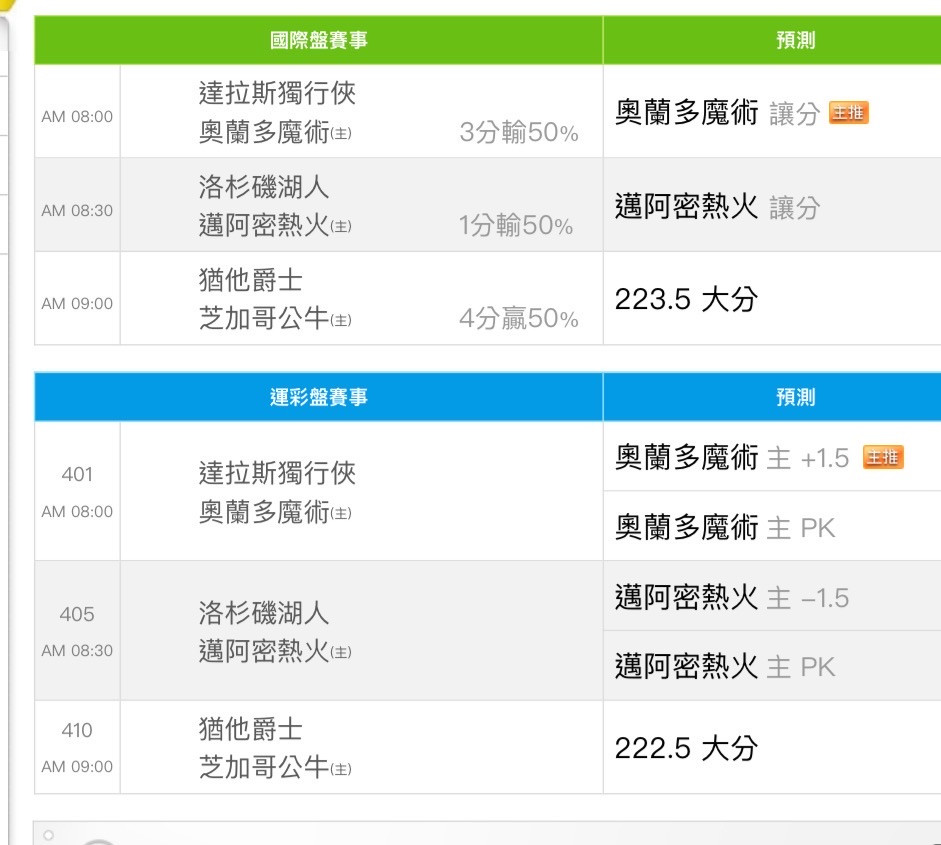Click the 運彩盤賽事 table header
This screenshot has width=941, height=845.
coord(319,397)
